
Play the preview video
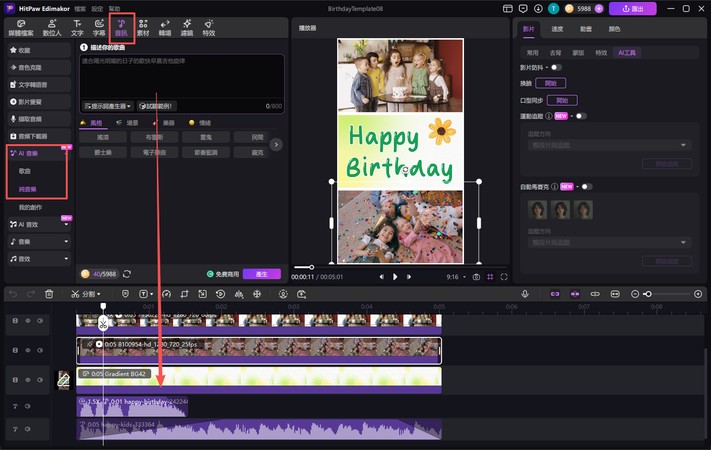tap(395, 277)
